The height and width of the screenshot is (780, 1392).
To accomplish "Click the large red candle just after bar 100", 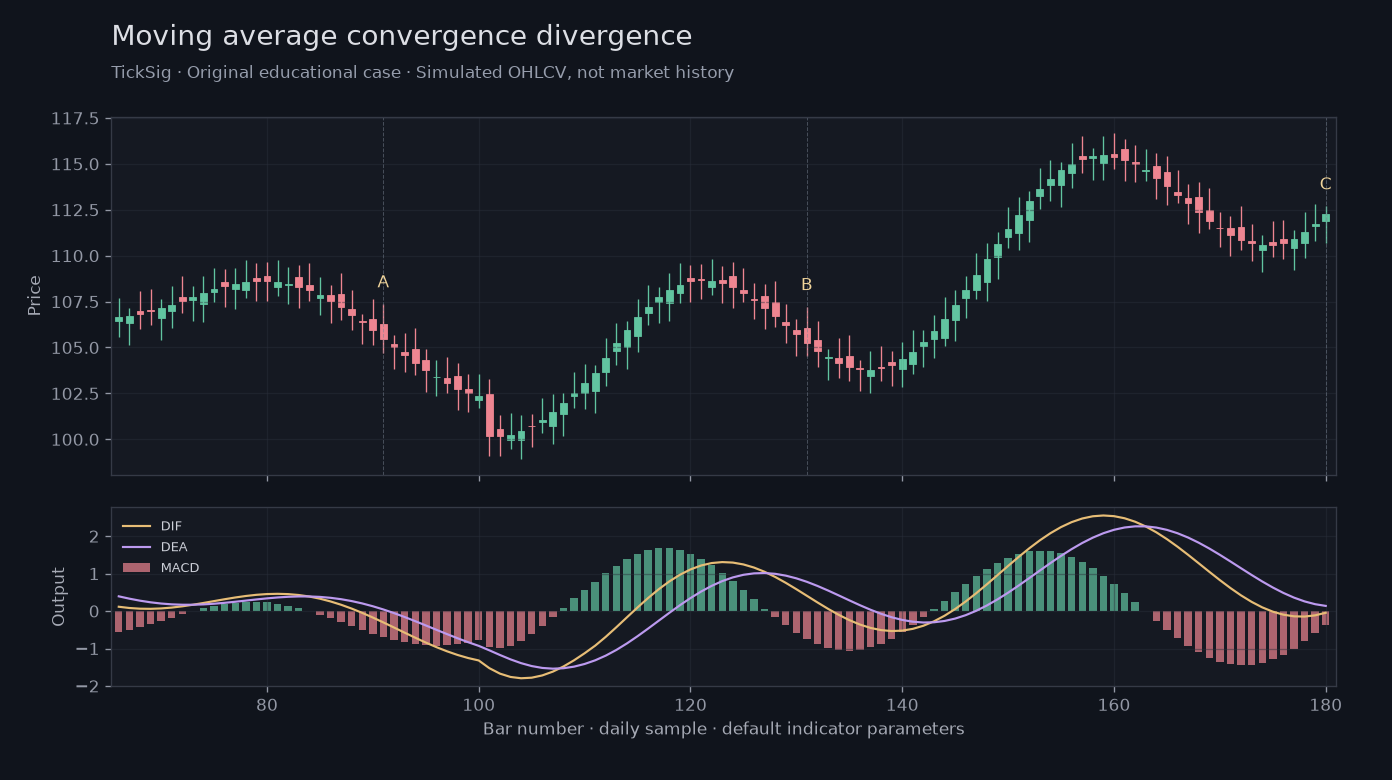I will pos(490,415).
